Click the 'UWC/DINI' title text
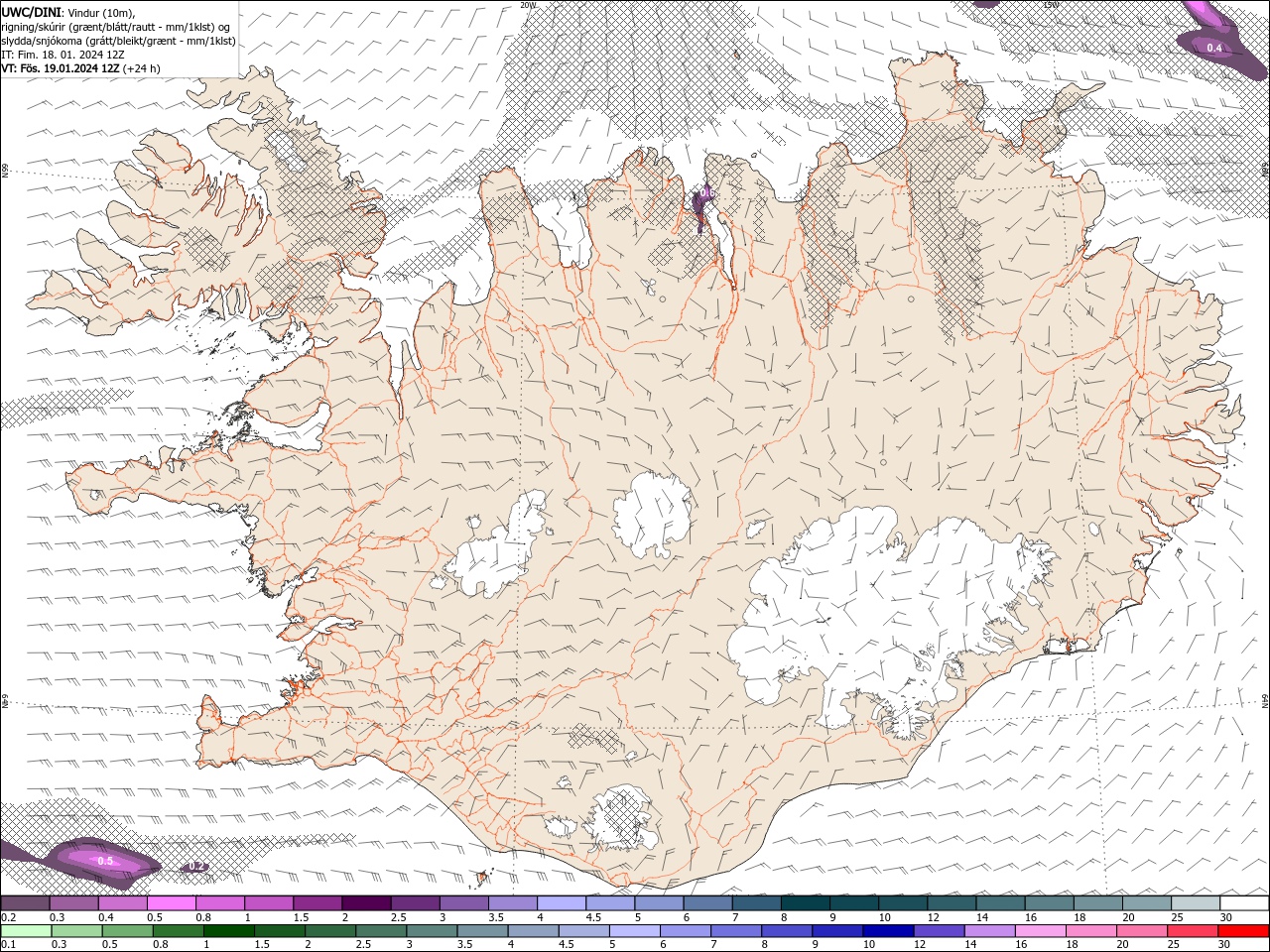This screenshot has width=1270, height=952. point(33,12)
